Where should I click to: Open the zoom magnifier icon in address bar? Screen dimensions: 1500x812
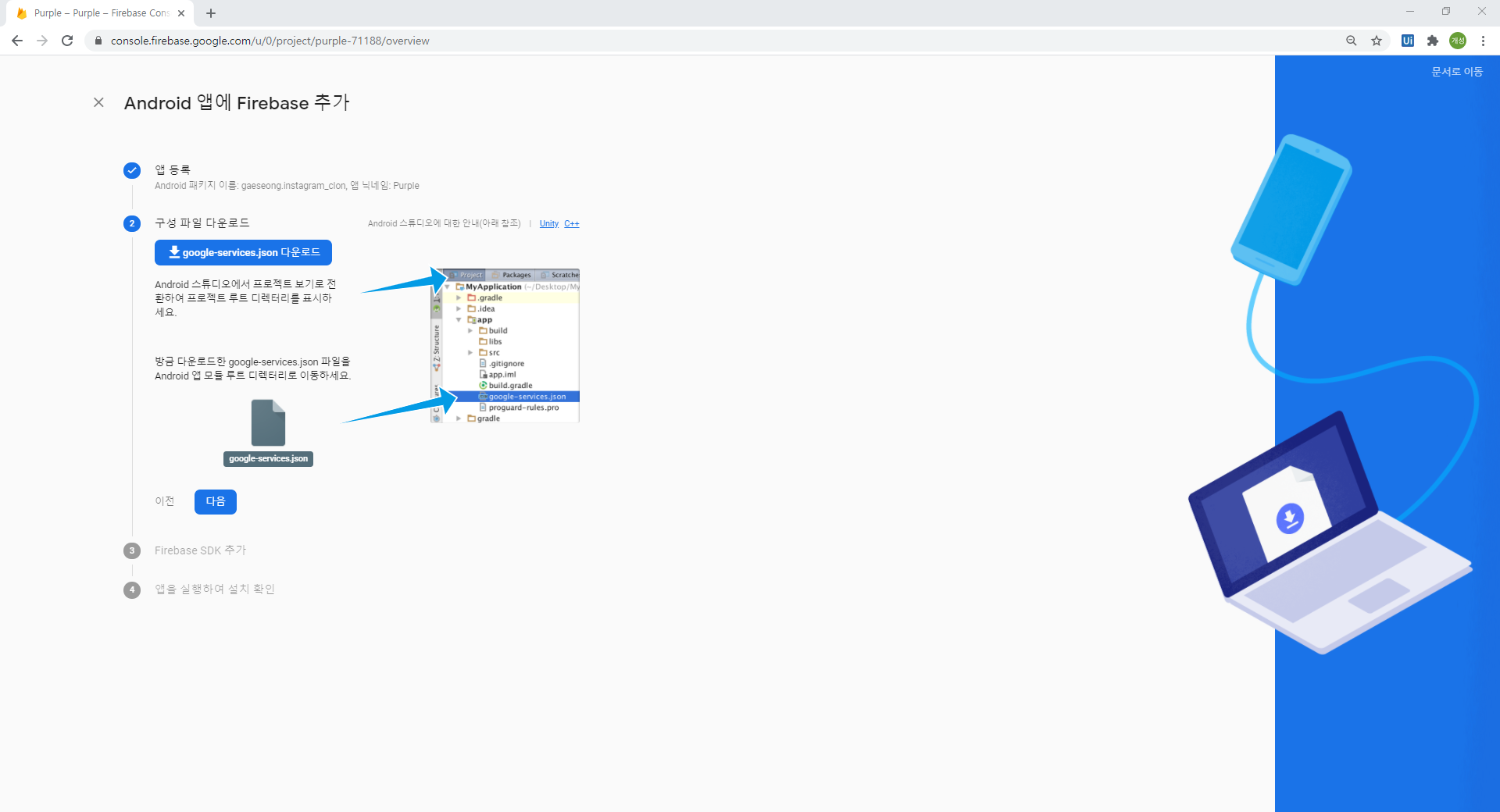[x=1352, y=41]
